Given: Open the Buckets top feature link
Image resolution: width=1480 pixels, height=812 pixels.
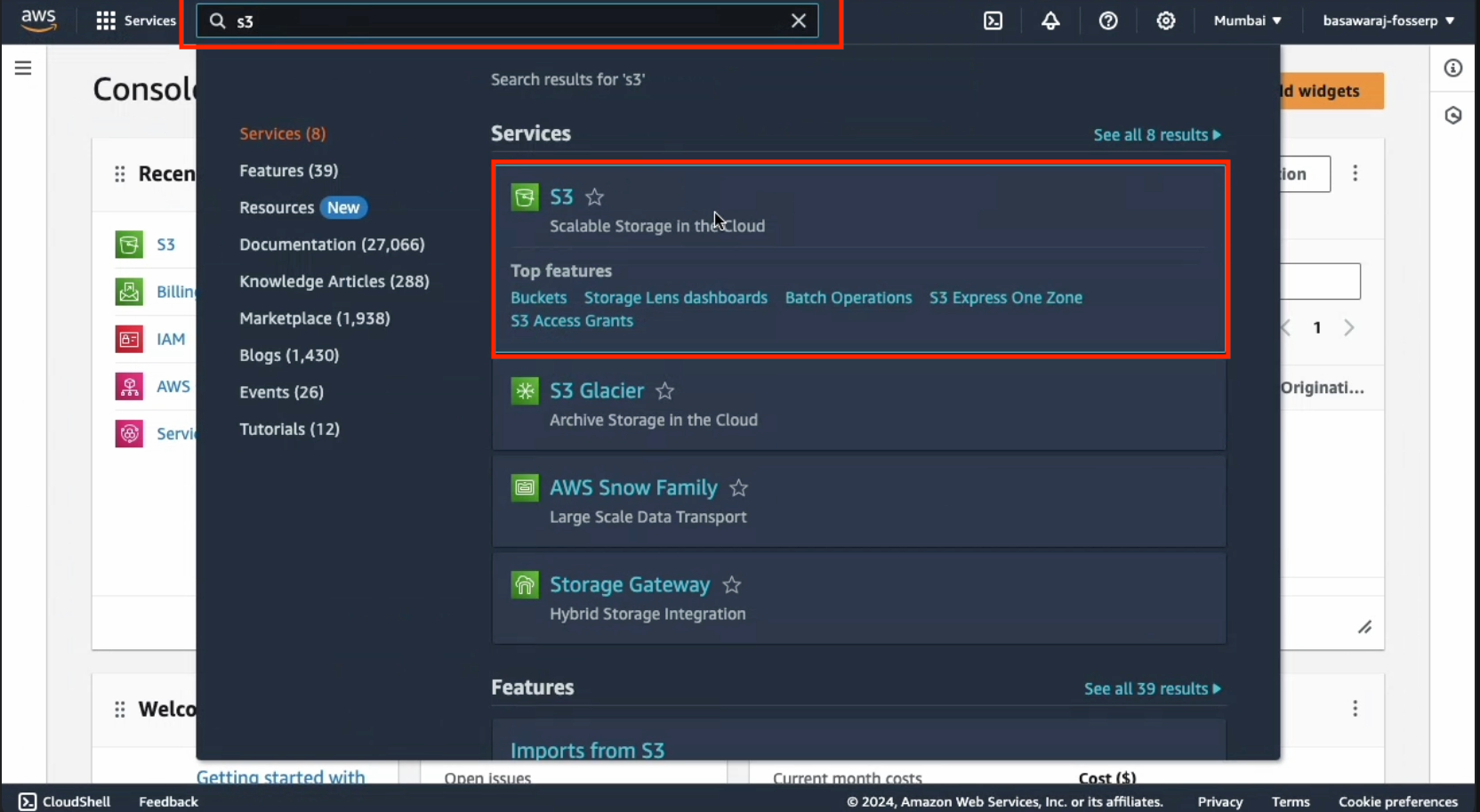Looking at the screenshot, I should [x=538, y=298].
